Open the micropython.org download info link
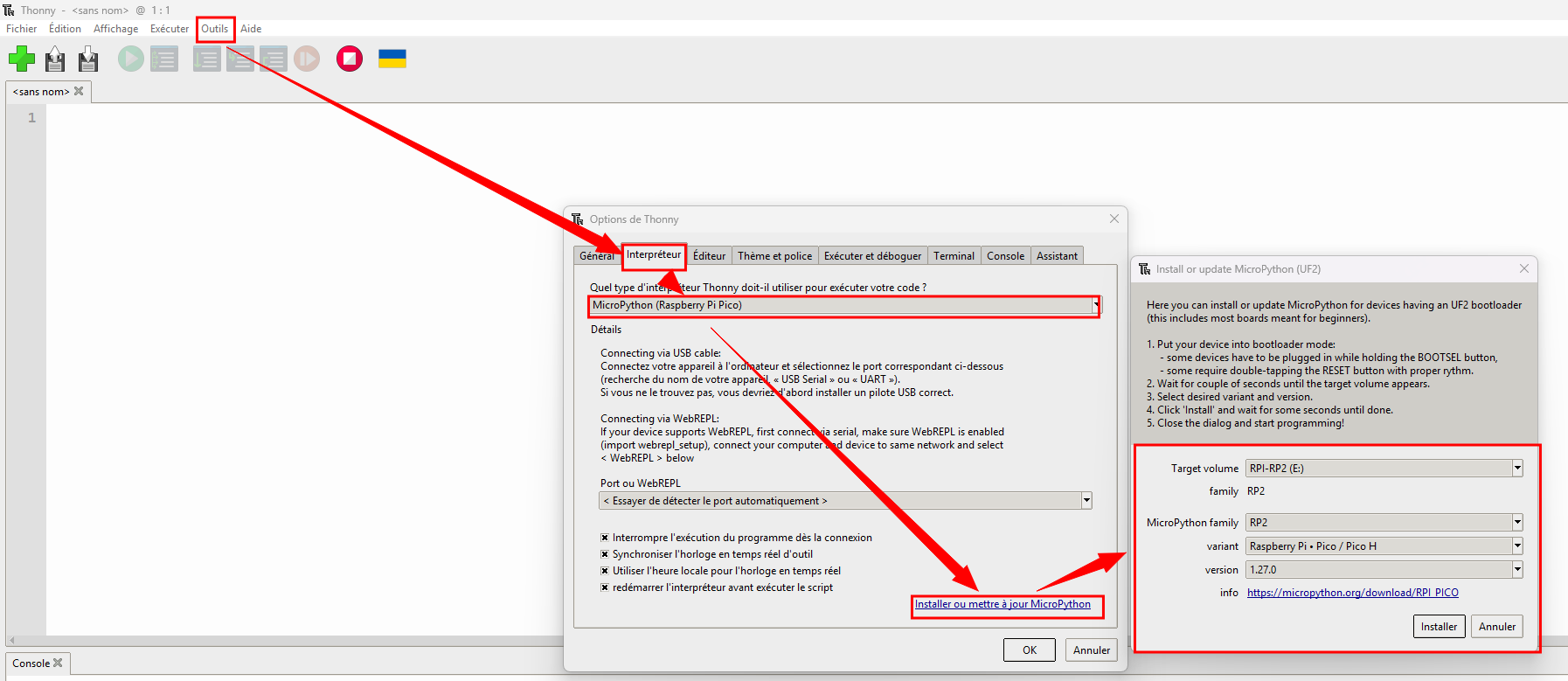The image size is (1568, 681). [x=1353, y=593]
